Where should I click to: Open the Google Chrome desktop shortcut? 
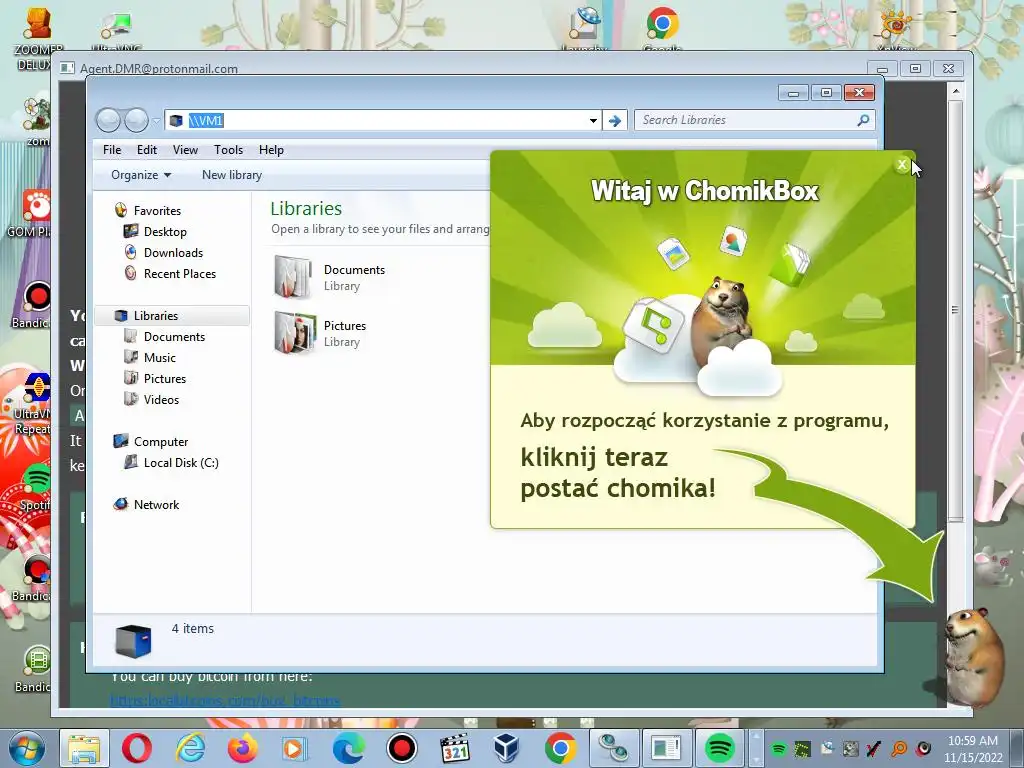pyautogui.click(x=662, y=29)
